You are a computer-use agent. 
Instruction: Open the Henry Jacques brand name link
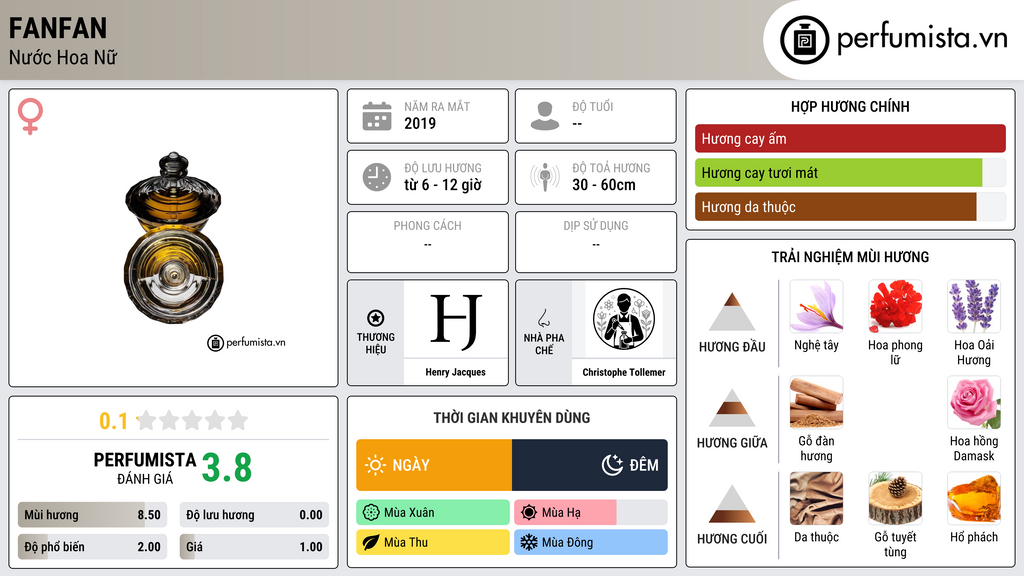click(456, 372)
